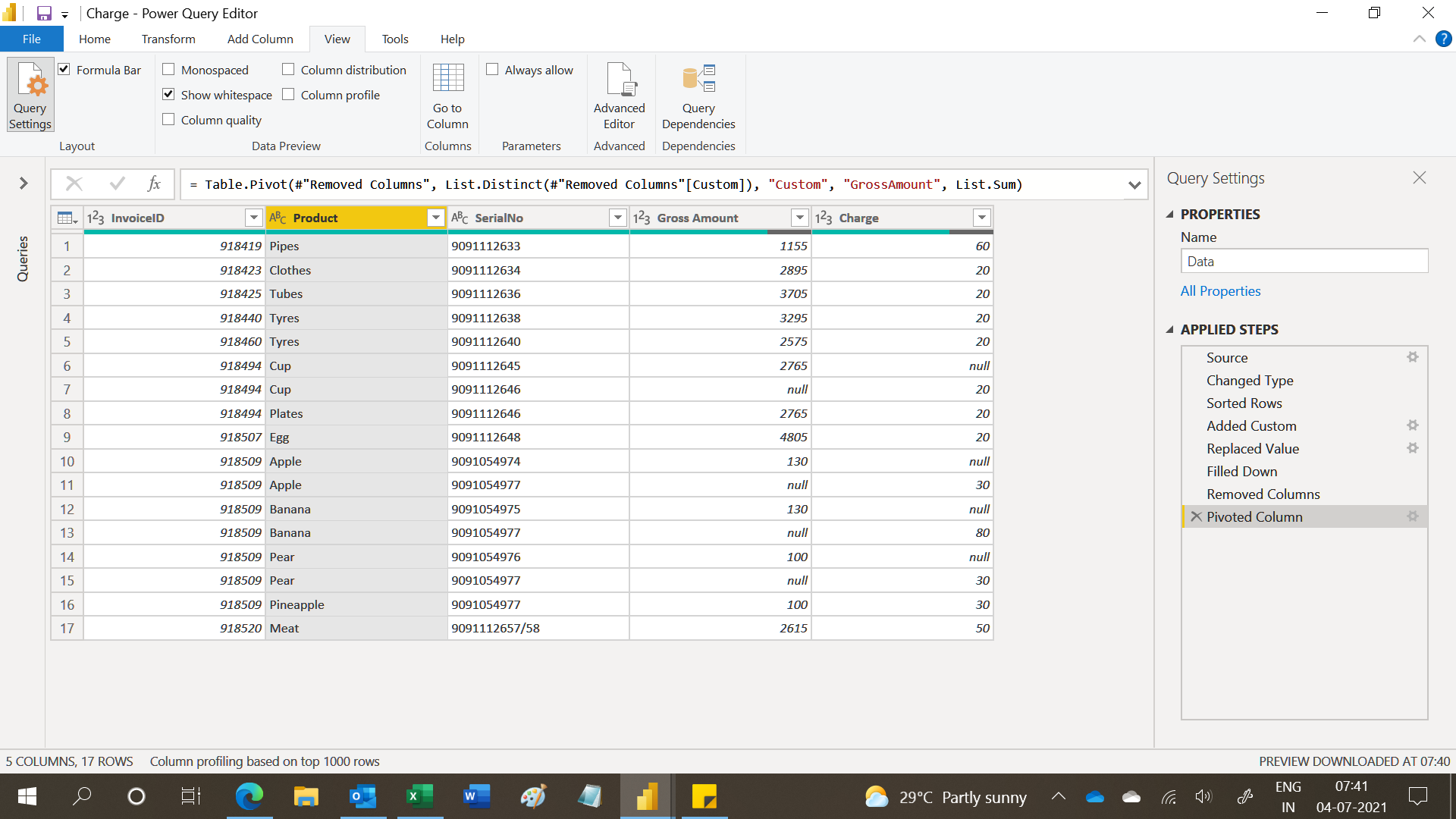This screenshot has width=1456, height=819.
Task: Open Product column filter dropdown
Action: [435, 218]
